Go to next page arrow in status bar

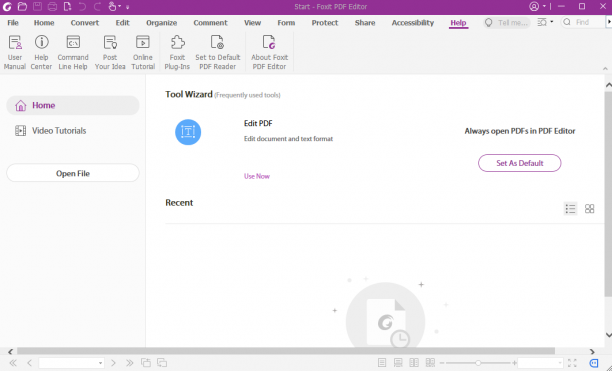(113, 363)
